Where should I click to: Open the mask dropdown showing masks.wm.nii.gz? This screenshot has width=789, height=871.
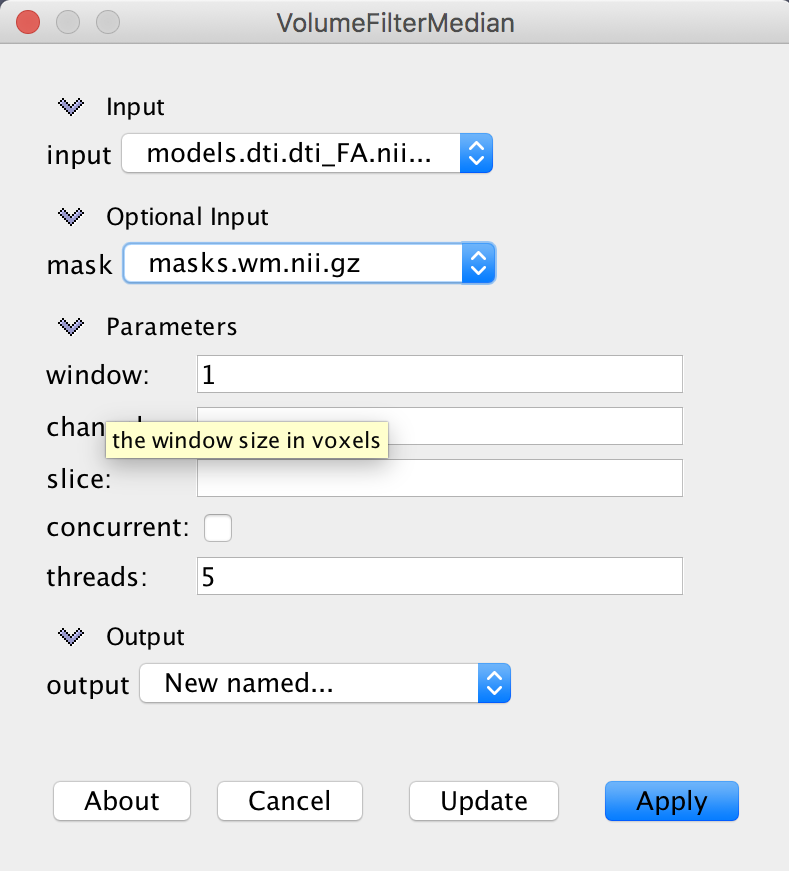[x=309, y=264]
